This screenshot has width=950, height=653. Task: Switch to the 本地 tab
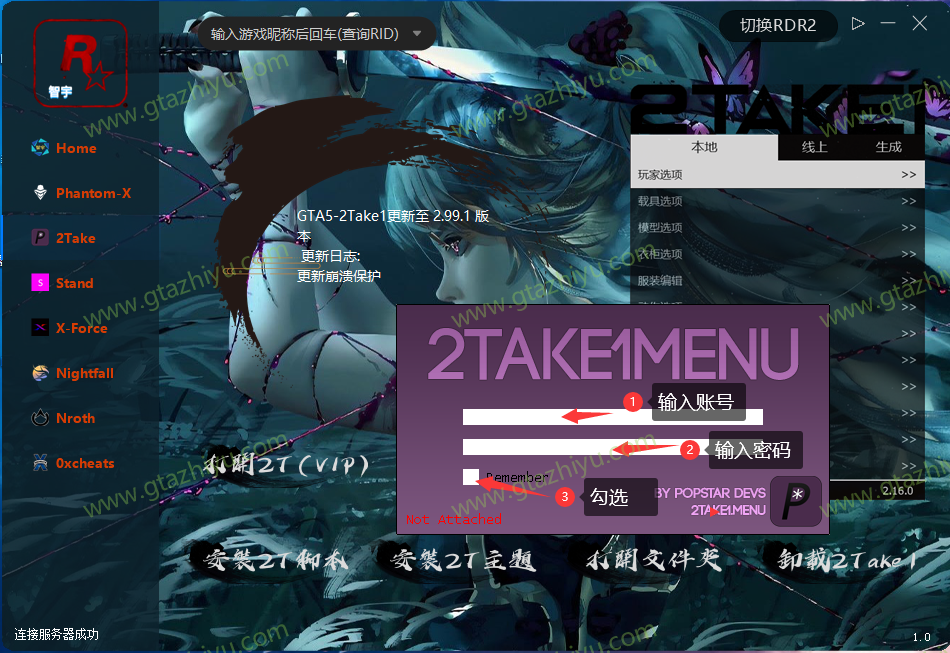point(704,147)
